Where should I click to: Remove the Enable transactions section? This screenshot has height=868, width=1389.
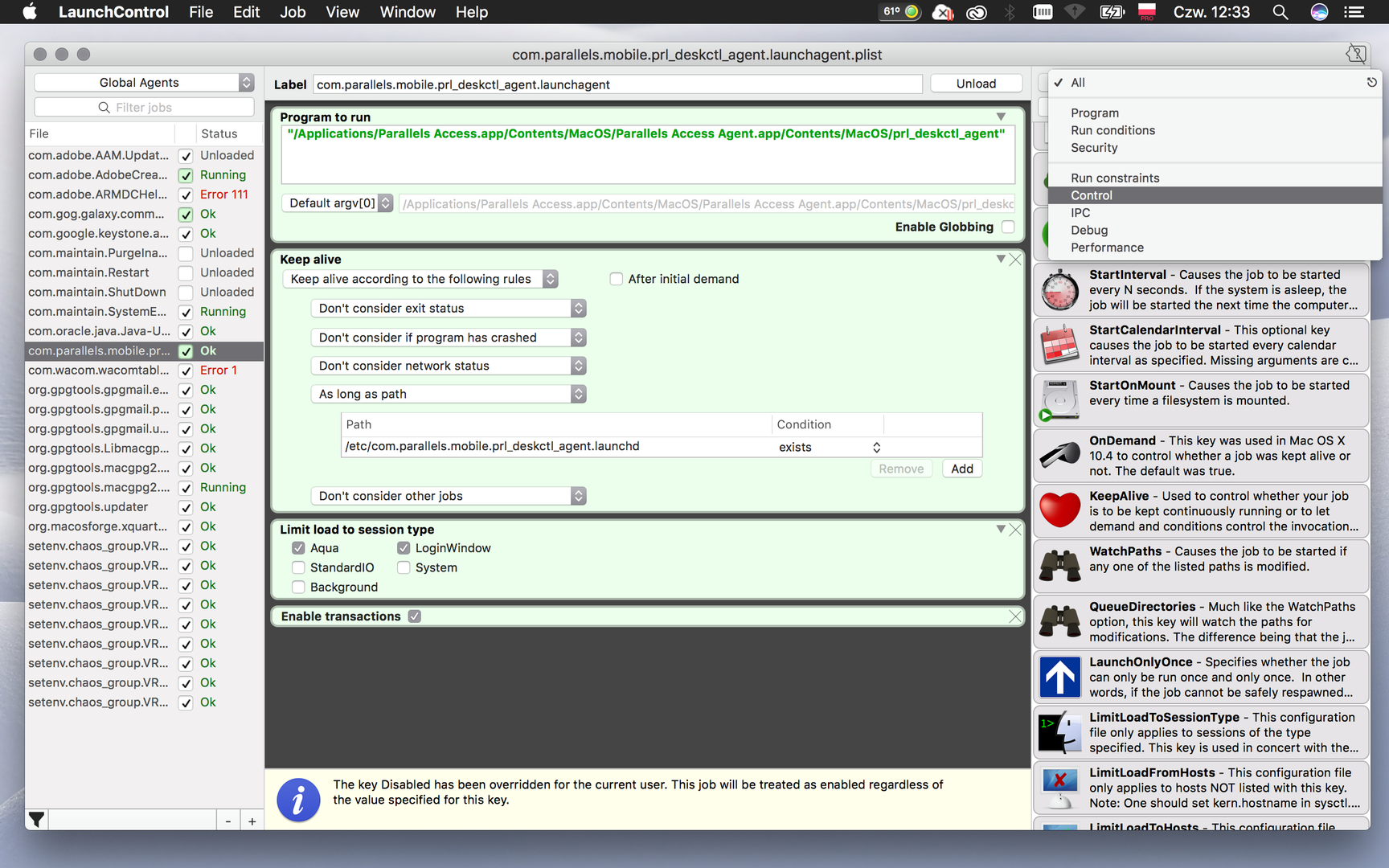1015,616
